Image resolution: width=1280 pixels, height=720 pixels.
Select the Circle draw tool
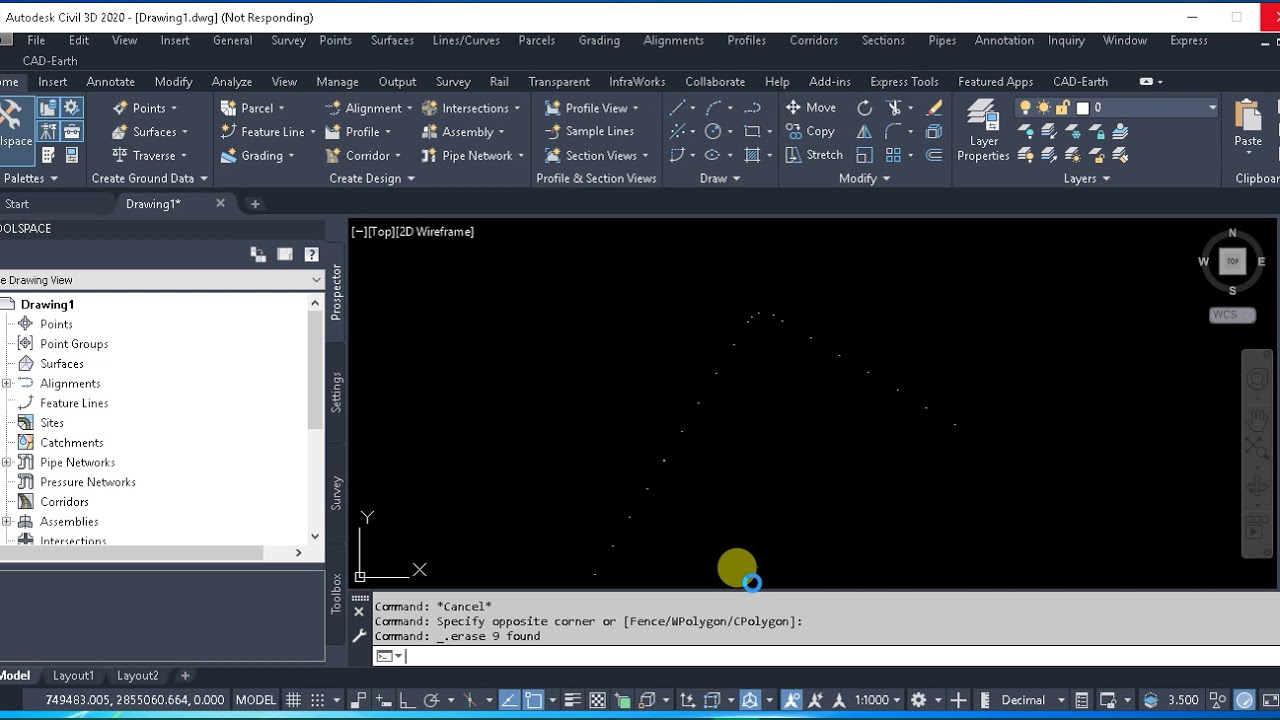(x=713, y=131)
